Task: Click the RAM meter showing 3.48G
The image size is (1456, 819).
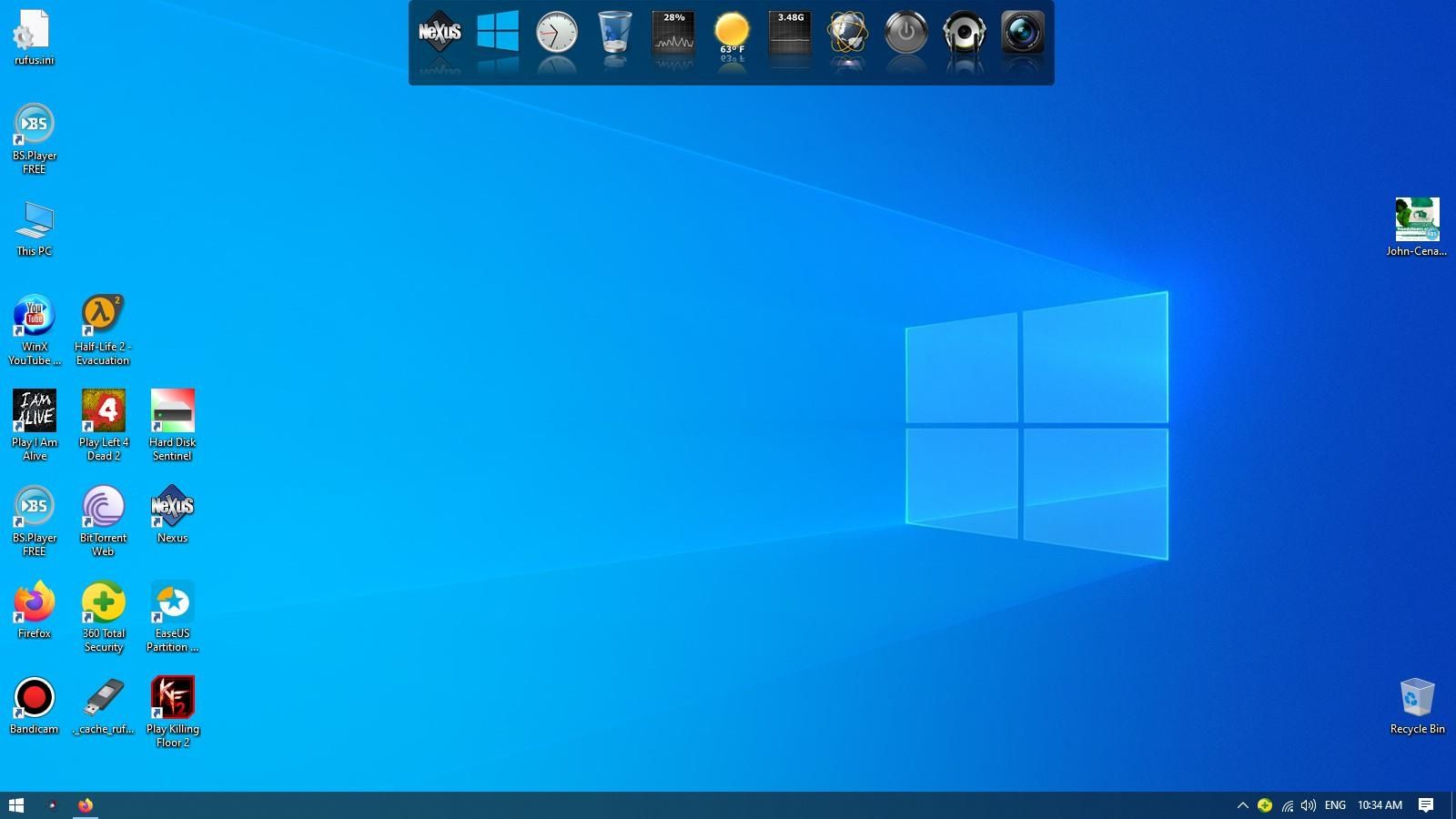Action: click(790, 33)
